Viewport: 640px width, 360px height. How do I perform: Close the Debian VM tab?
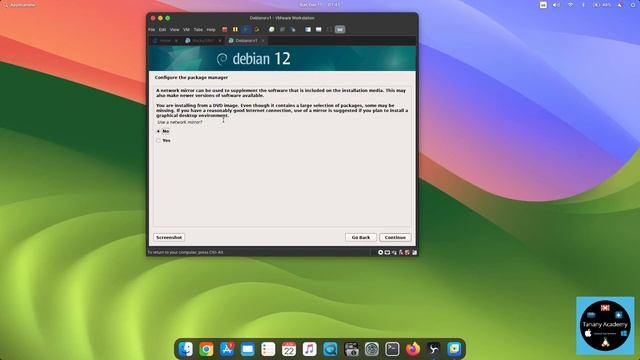[x=263, y=40]
